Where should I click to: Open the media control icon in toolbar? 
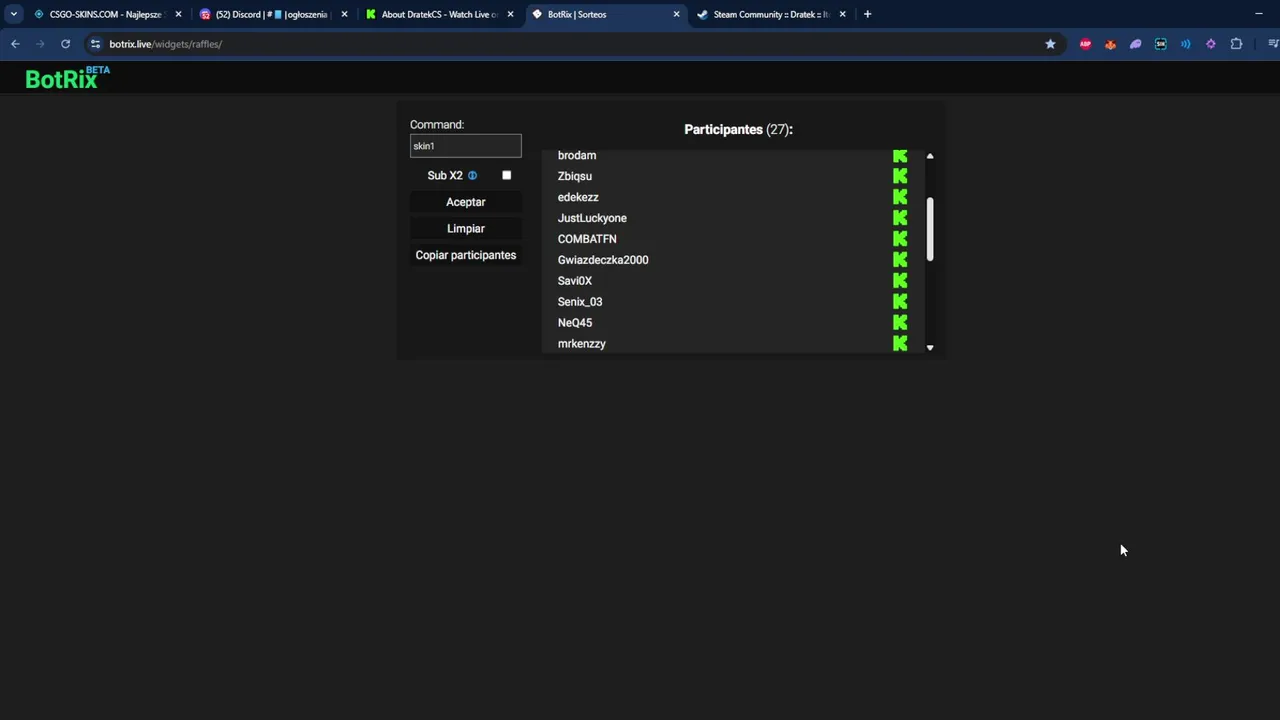coord(1272,44)
